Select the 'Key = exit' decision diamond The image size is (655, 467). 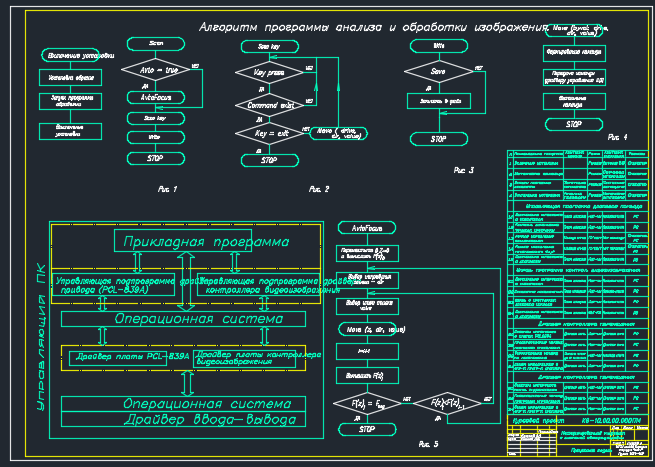(x=268, y=132)
